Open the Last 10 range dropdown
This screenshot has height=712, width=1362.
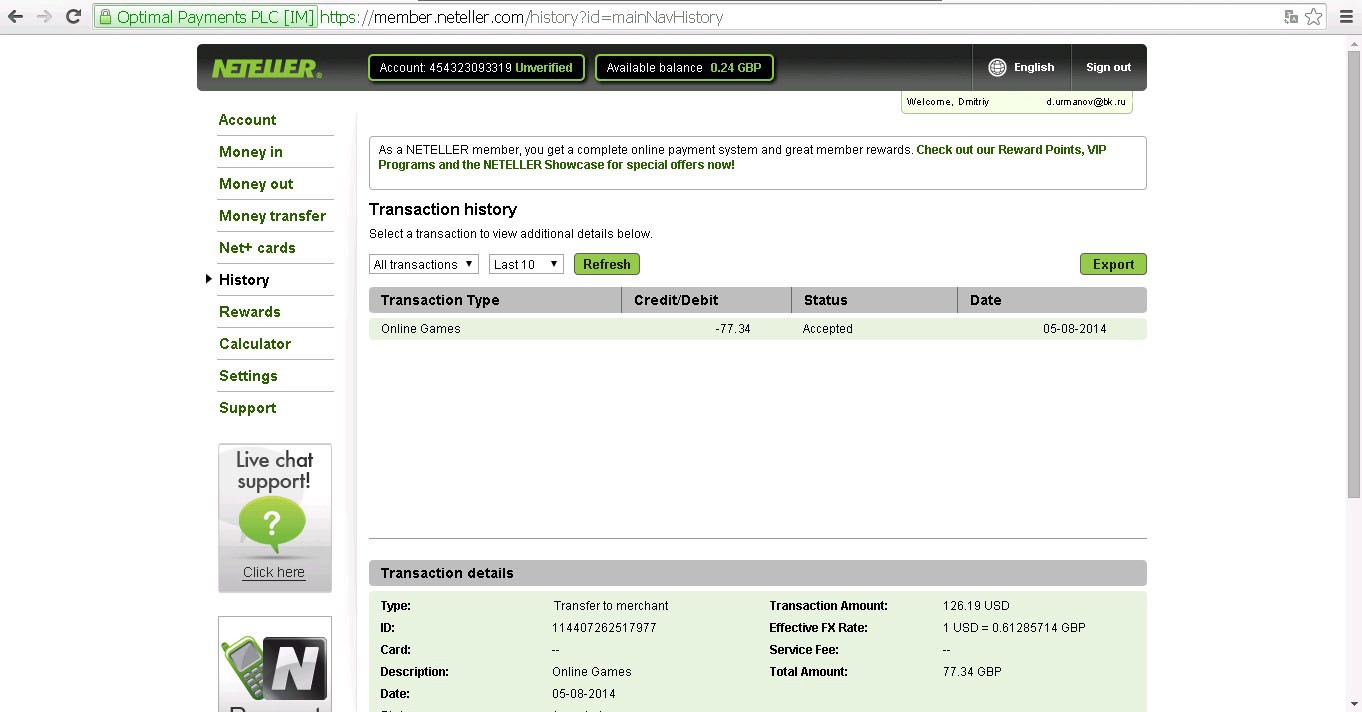(526, 264)
